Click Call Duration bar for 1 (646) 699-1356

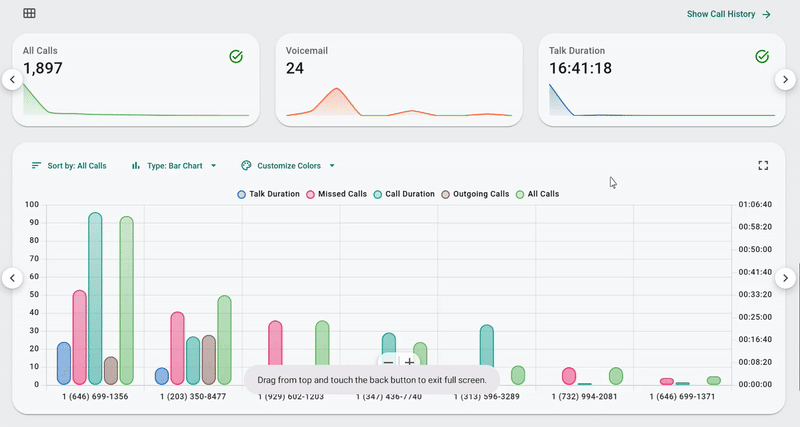95,298
